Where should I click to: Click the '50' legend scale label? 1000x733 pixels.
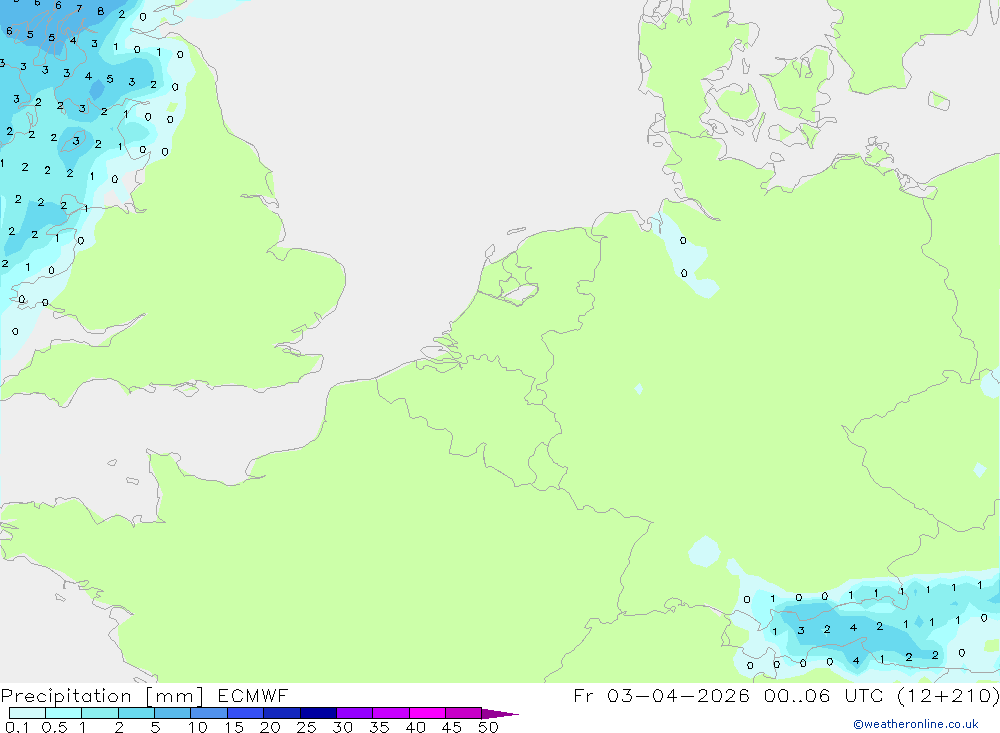click(488, 727)
